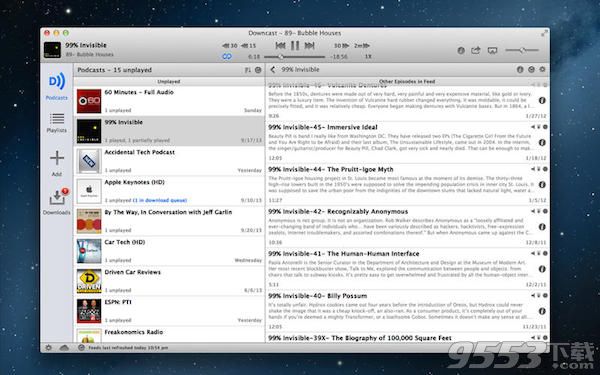The width and height of the screenshot is (600, 375).
Task: Click the Driven Car Reviews artwork thumbnail
Action: 89,281
